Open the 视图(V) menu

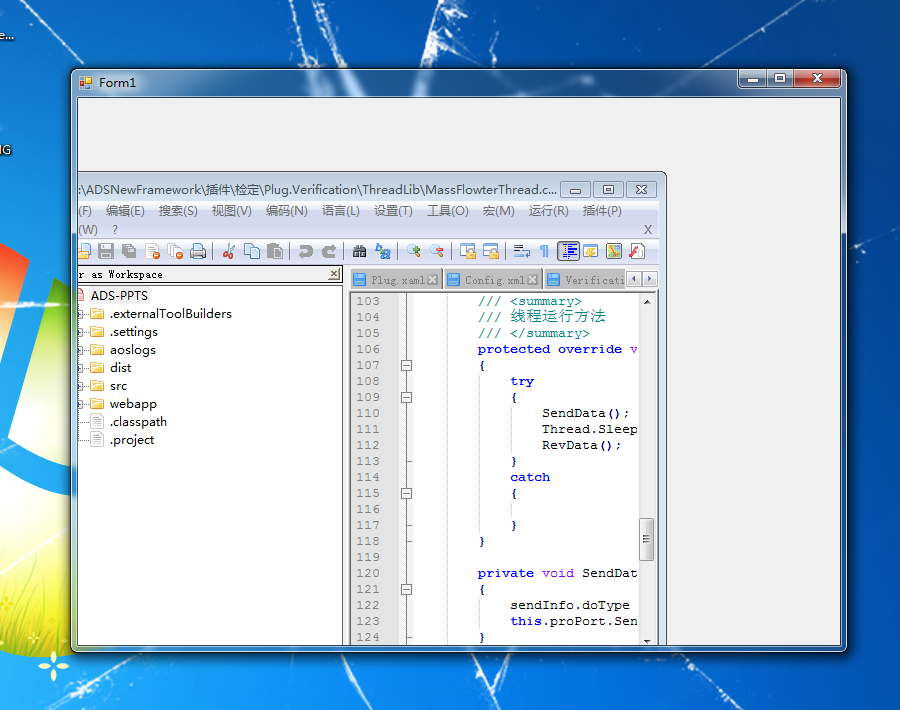[231, 211]
